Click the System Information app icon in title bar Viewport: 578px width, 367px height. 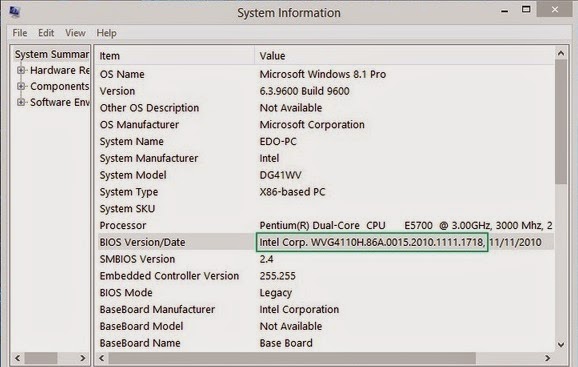click(x=14, y=12)
